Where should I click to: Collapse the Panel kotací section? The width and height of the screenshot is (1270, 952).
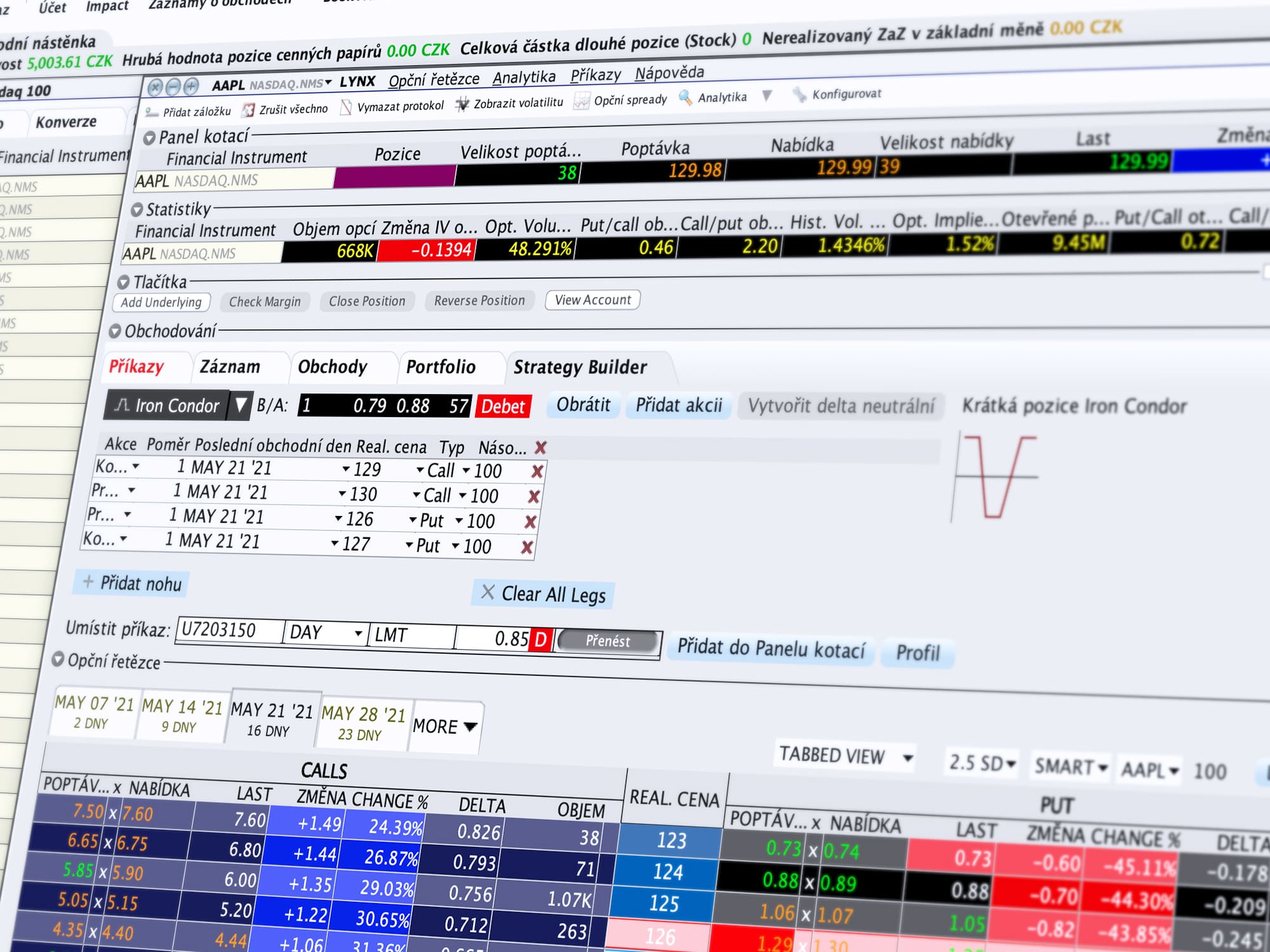(x=149, y=138)
